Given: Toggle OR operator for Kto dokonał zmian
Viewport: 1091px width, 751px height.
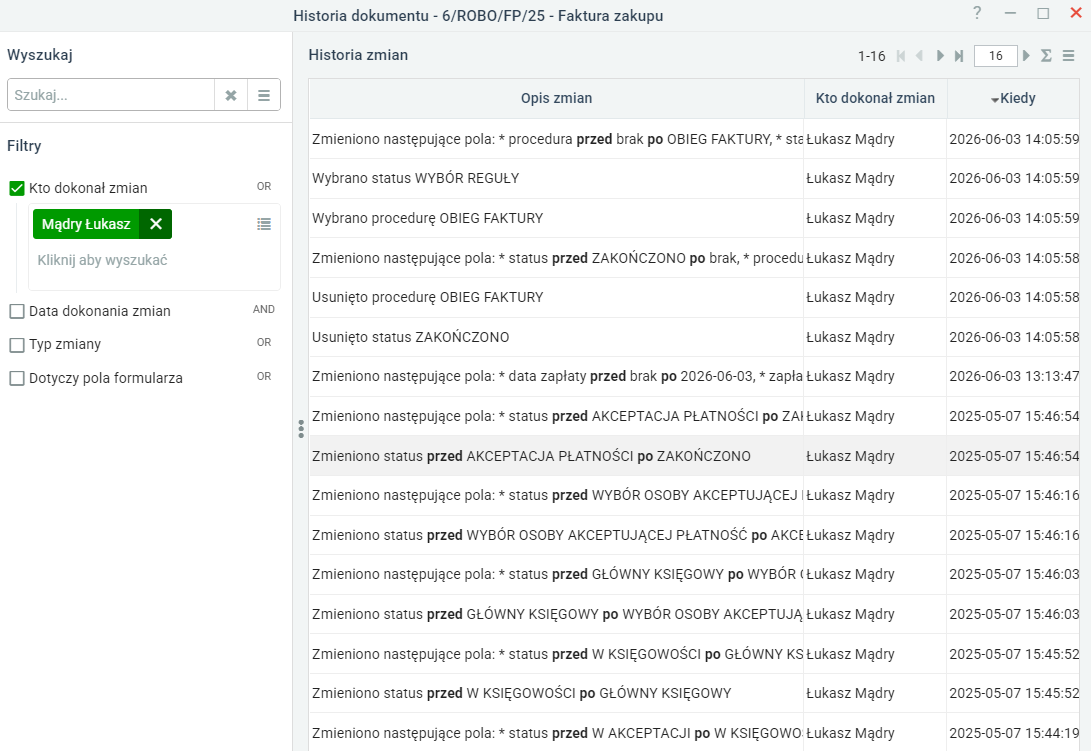Looking at the screenshot, I should pos(264,187).
